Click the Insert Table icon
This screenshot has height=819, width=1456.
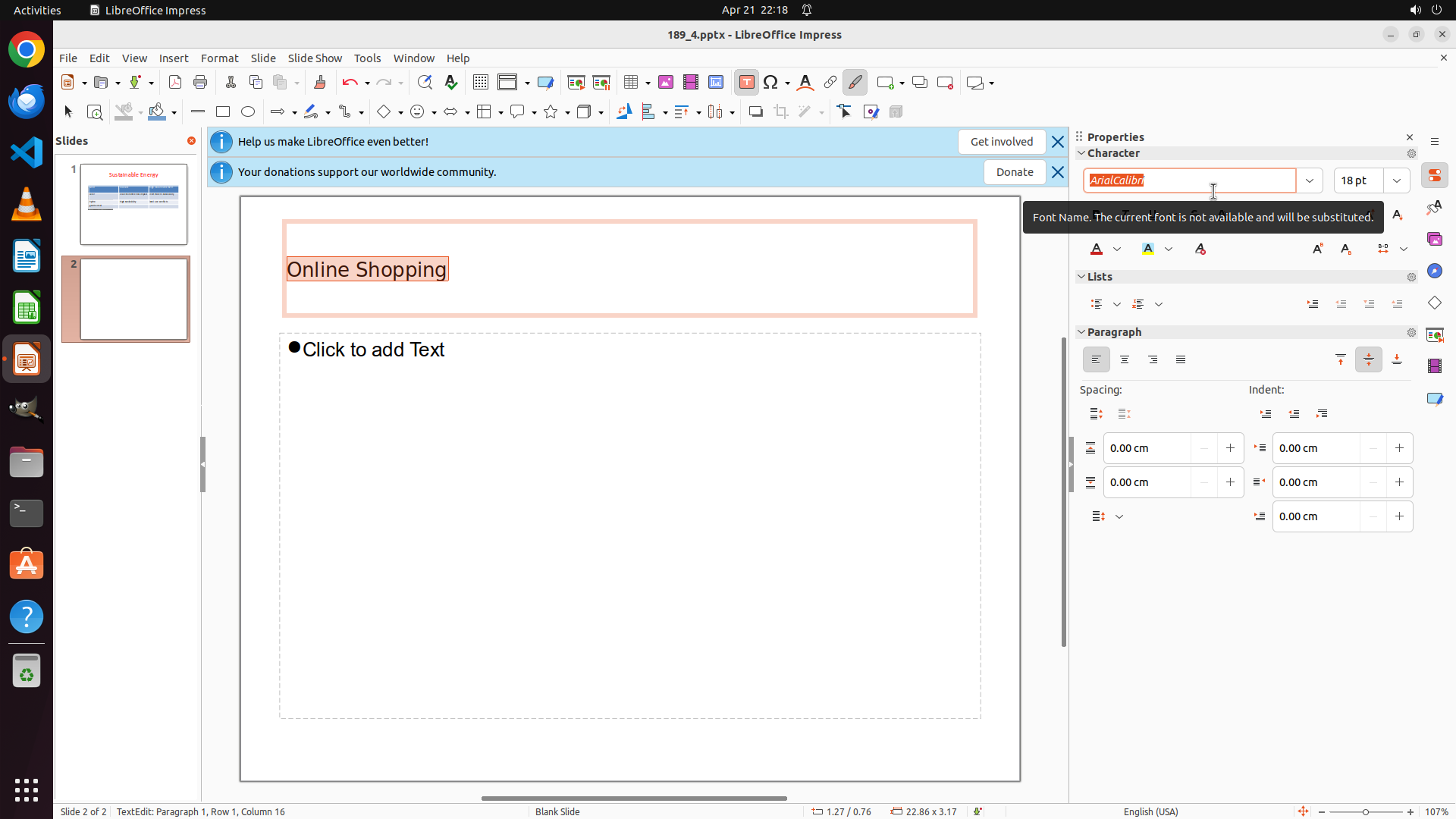point(631,83)
